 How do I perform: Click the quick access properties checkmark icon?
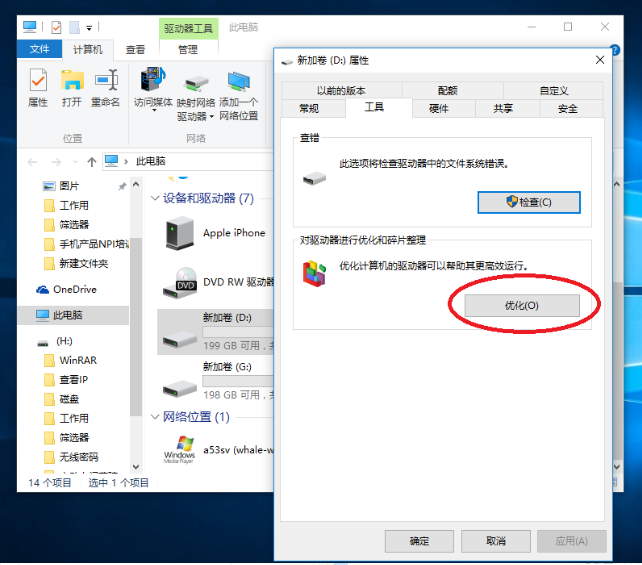point(57,27)
